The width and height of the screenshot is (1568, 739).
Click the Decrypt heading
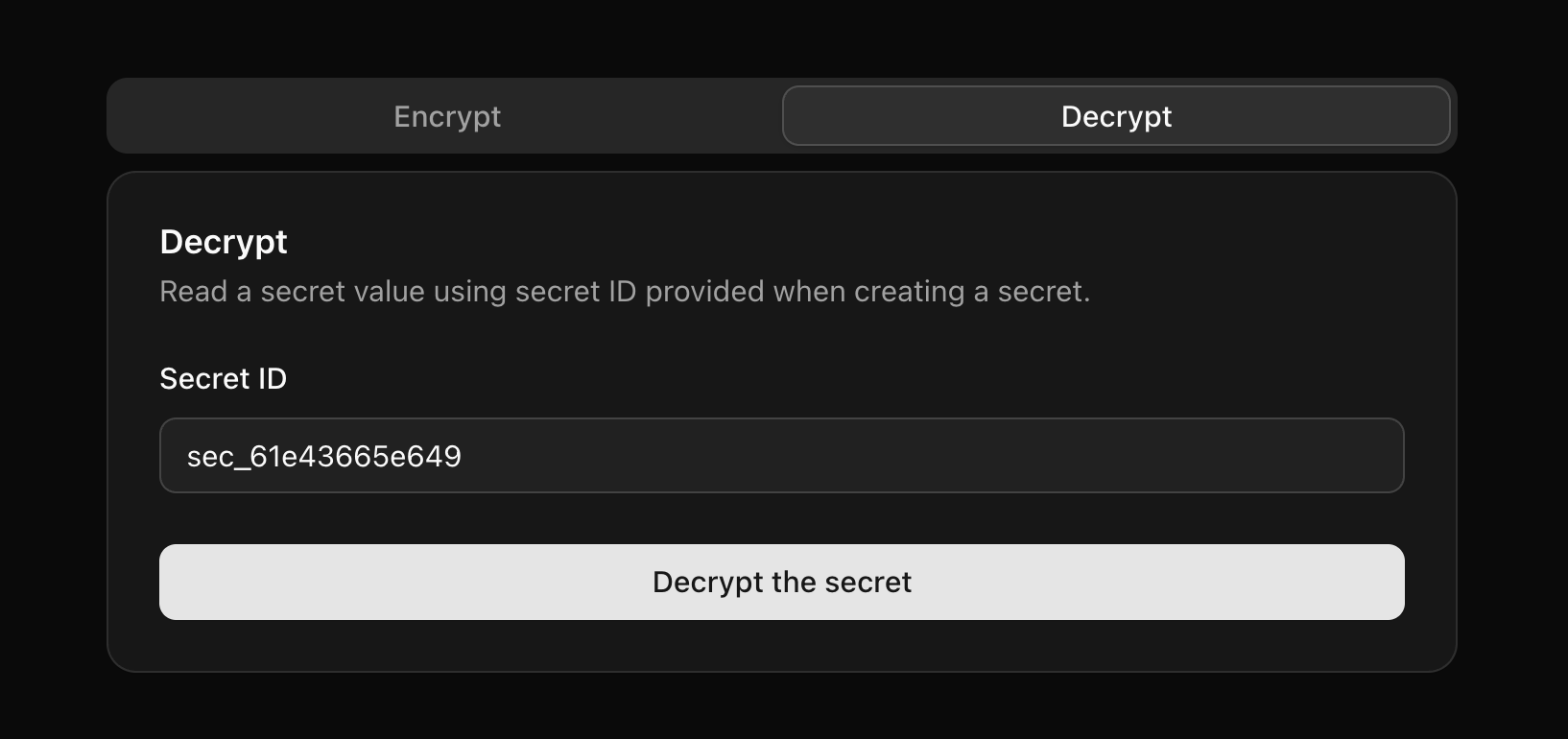click(223, 241)
